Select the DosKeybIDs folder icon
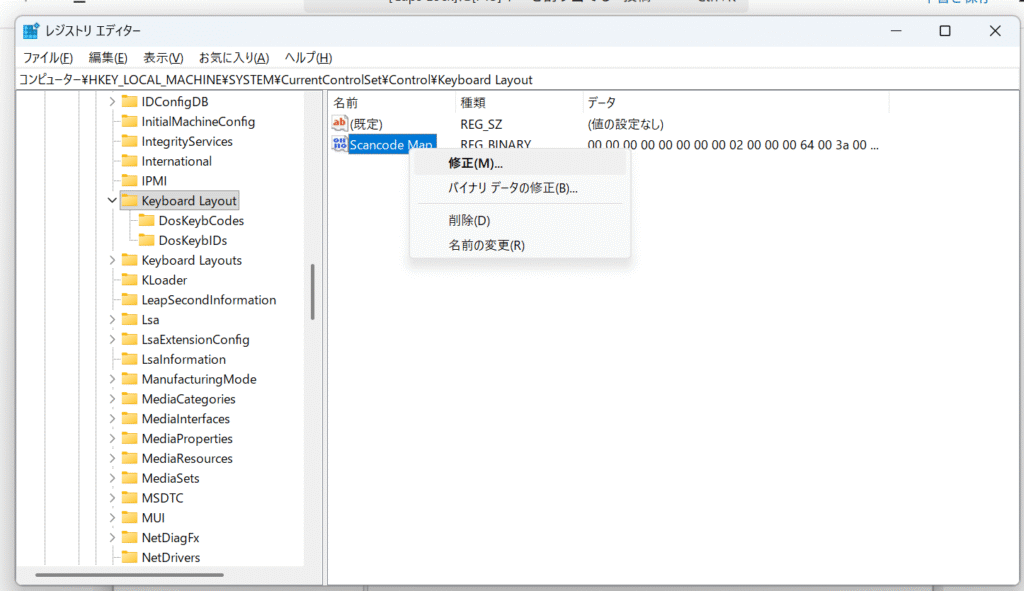 click(x=146, y=241)
